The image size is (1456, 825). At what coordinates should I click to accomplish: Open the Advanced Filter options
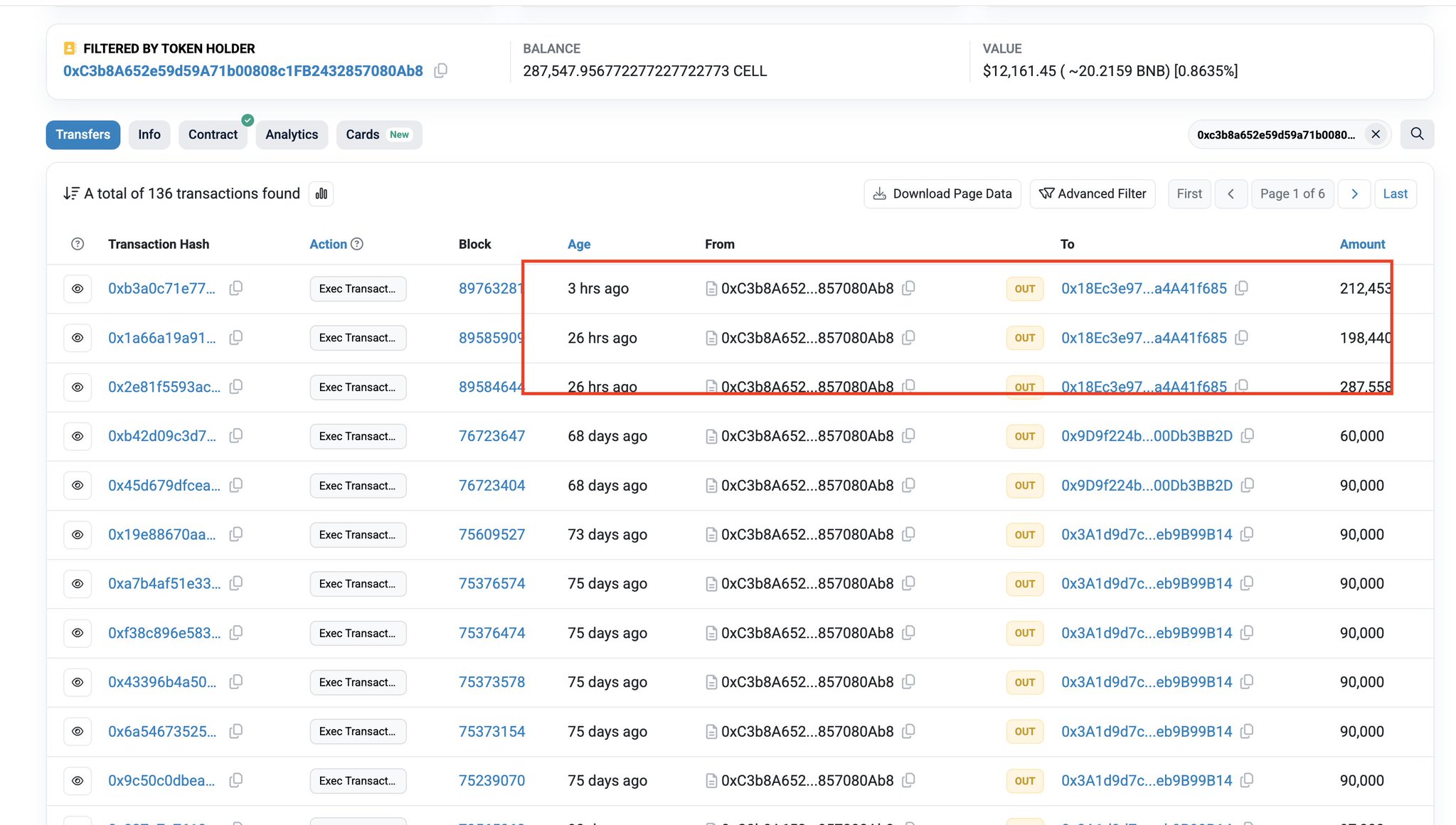coord(1093,193)
